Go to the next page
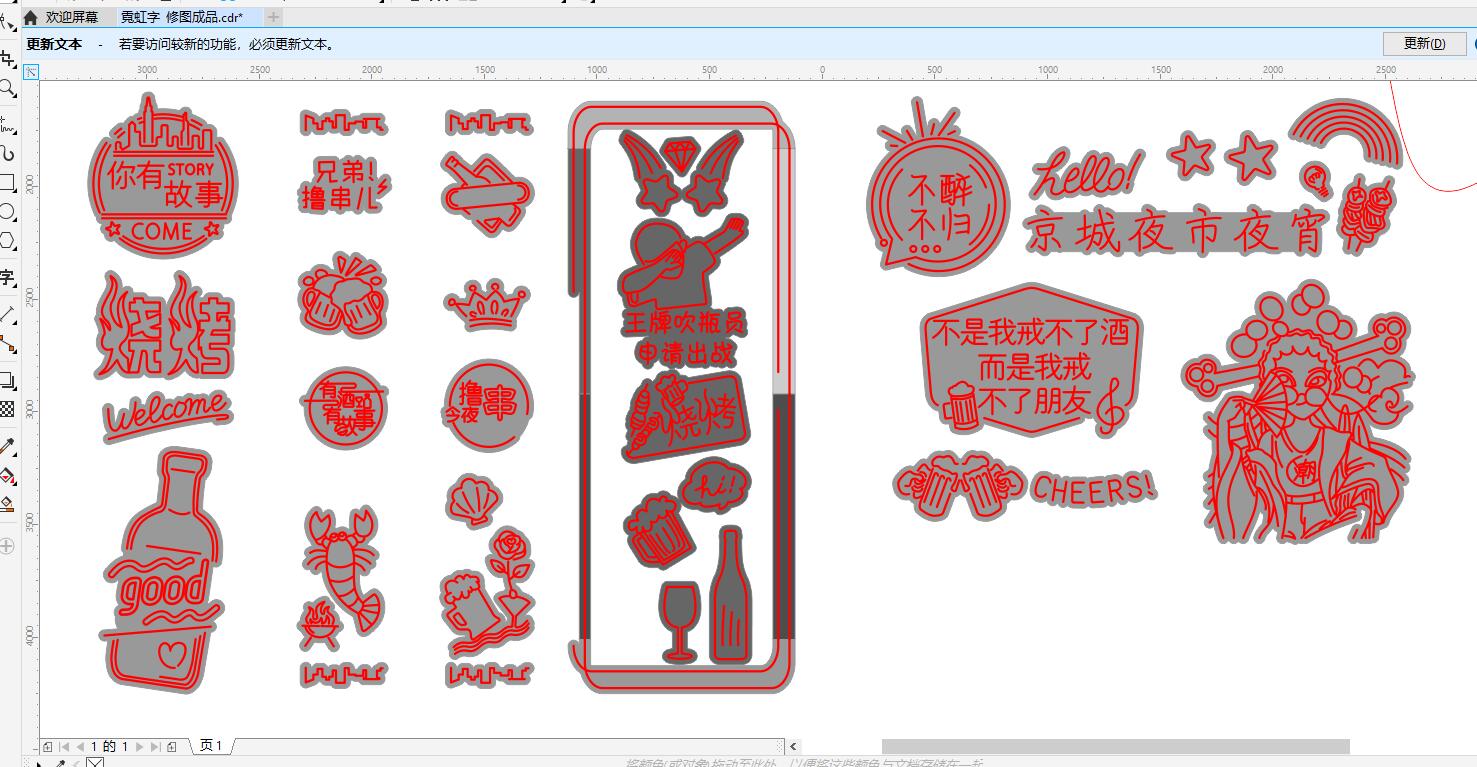The width and height of the screenshot is (1477, 767). point(139,746)
